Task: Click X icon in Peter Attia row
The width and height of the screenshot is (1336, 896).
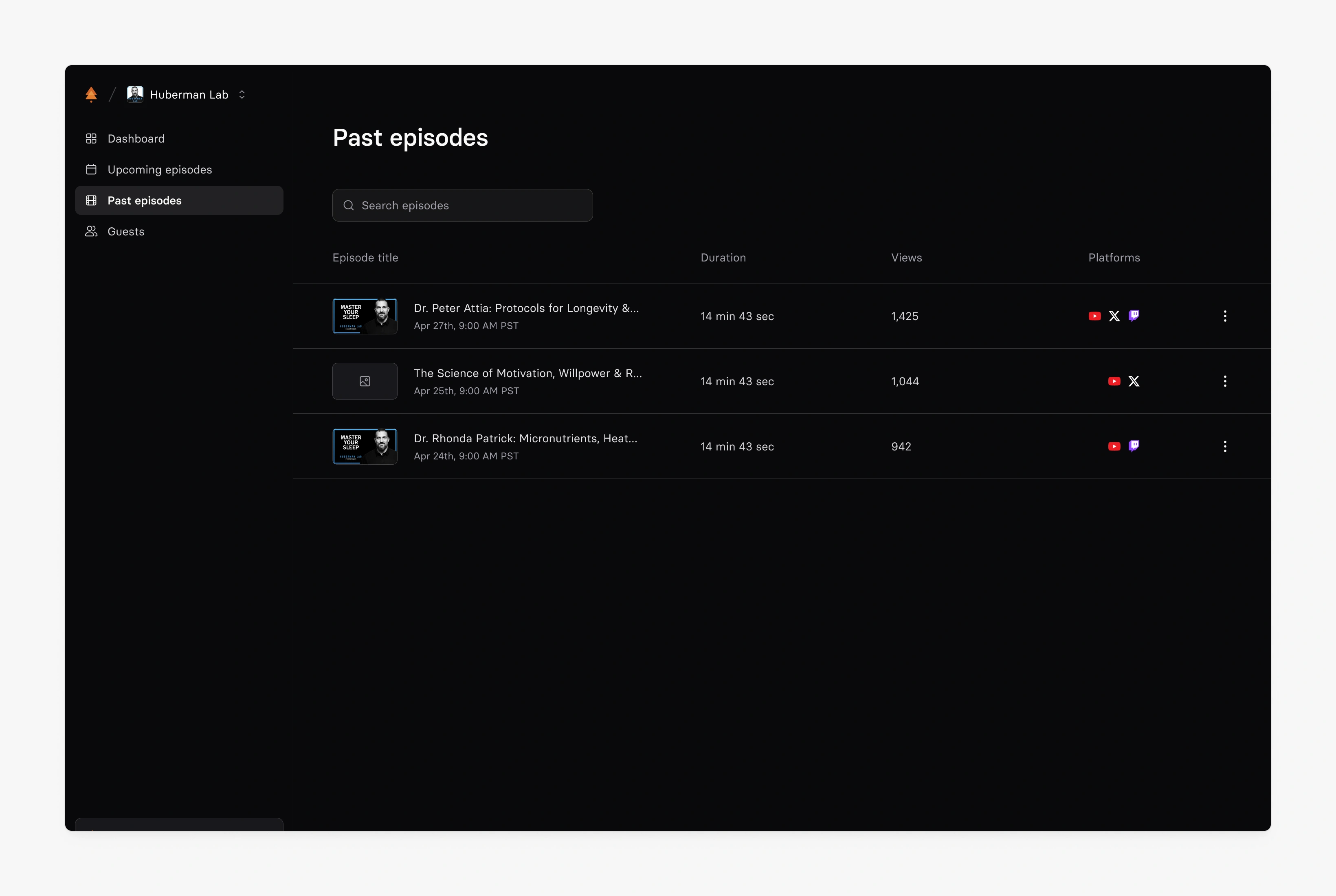Action: 1114,316
